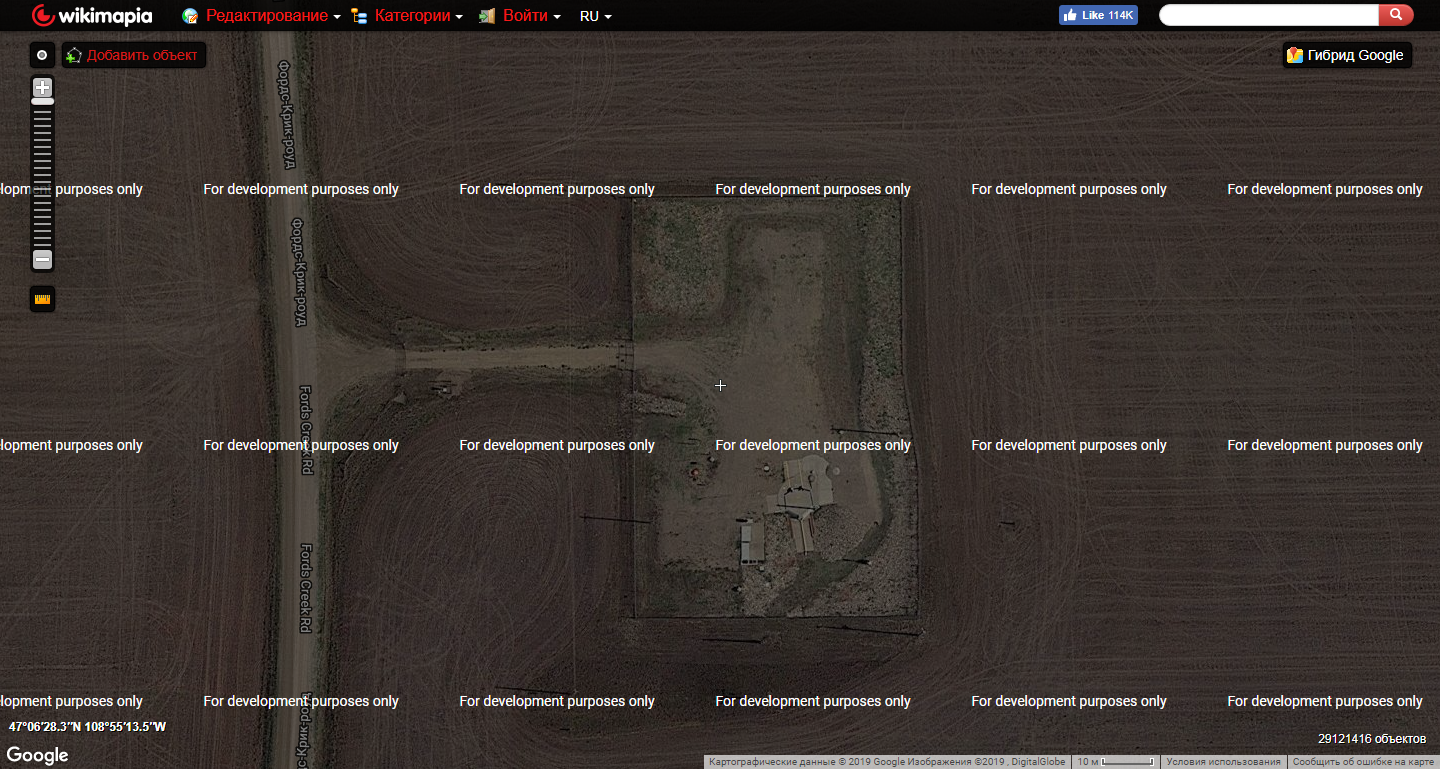The width and height of the screenshot is (1440, 769).
Task: Select the ruler distance measurement tool
Action: coord(42,299)
